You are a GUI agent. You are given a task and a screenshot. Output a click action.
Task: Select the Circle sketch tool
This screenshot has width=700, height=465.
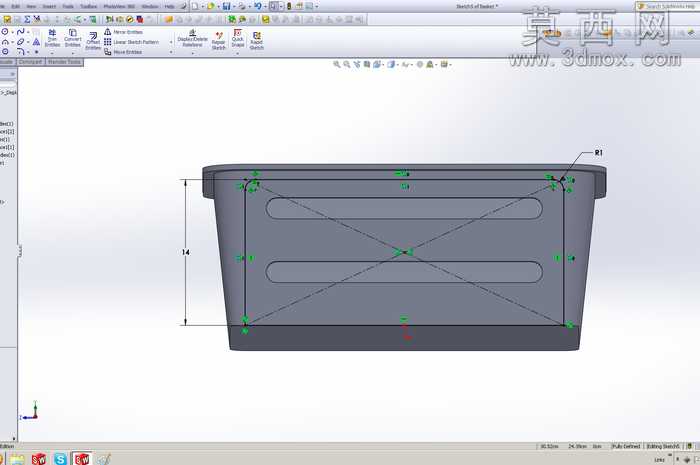(x=5, y=32)
